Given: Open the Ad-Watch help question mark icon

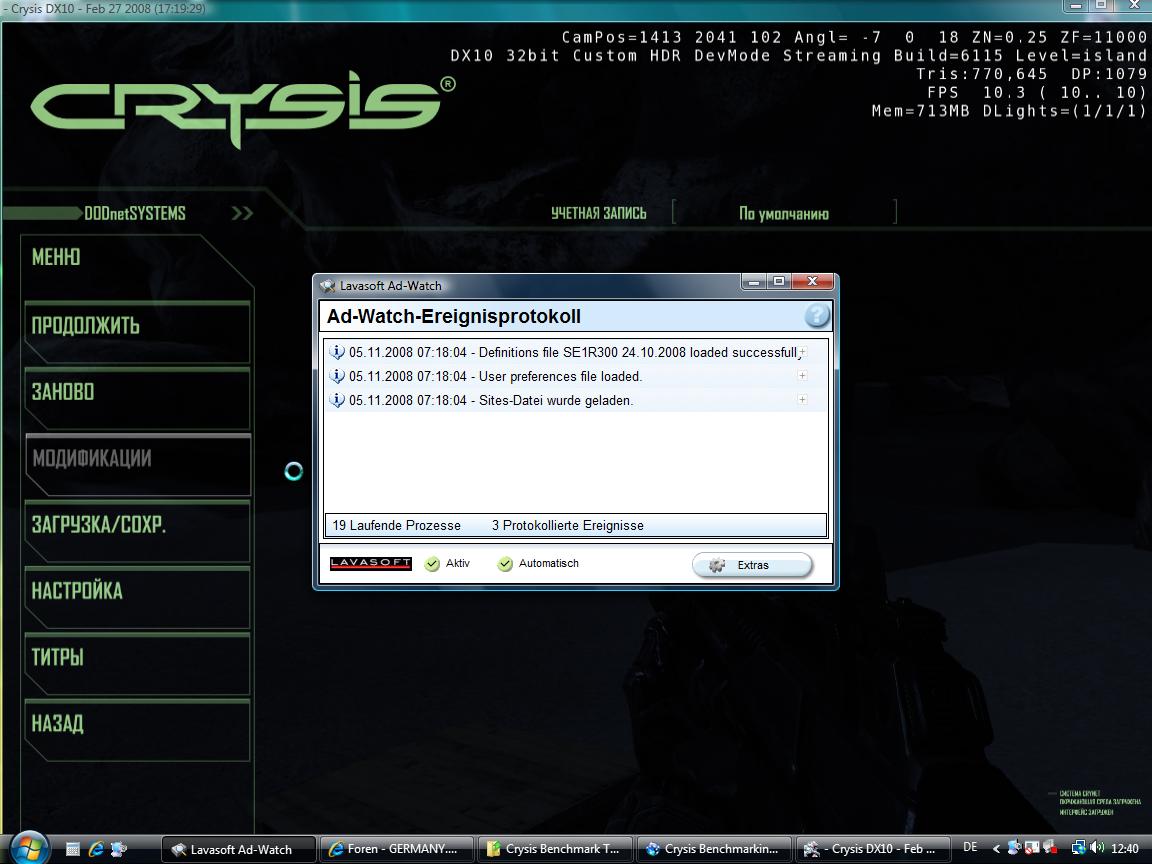Looking at the screenshot, I should tap(817, 316).
